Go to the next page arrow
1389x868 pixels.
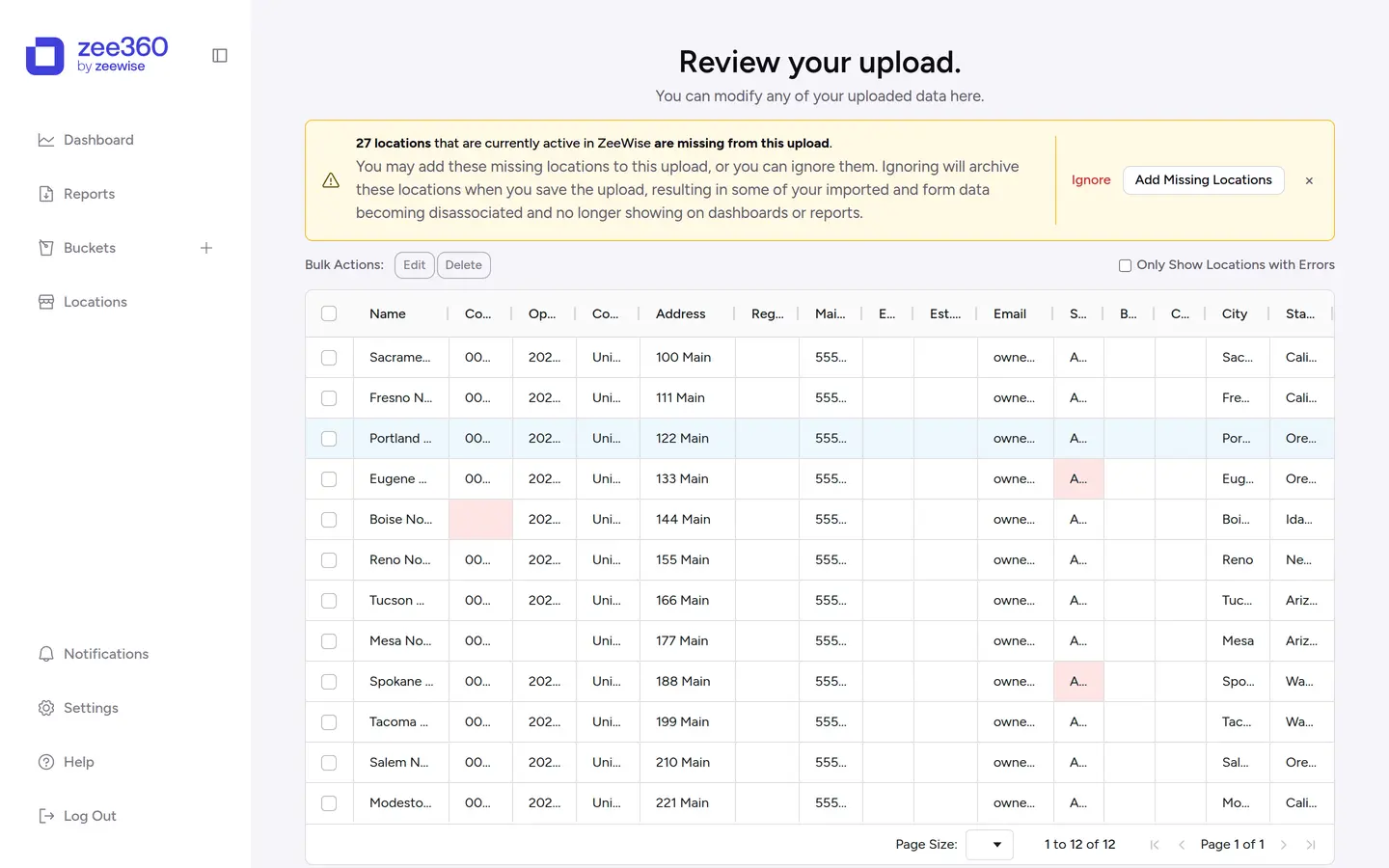(x=1284, y=845)
